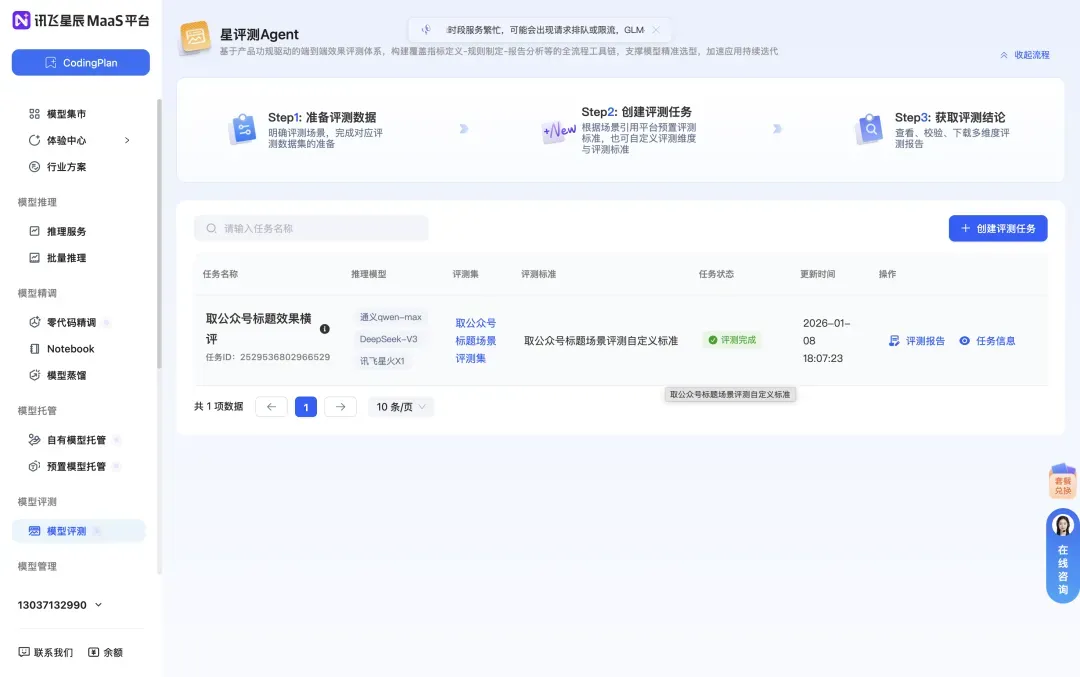The width and height of the screenshot is (1080, 677).
Task: Collapse the steps with 收起流程
Action: (x=1025, y=55)
